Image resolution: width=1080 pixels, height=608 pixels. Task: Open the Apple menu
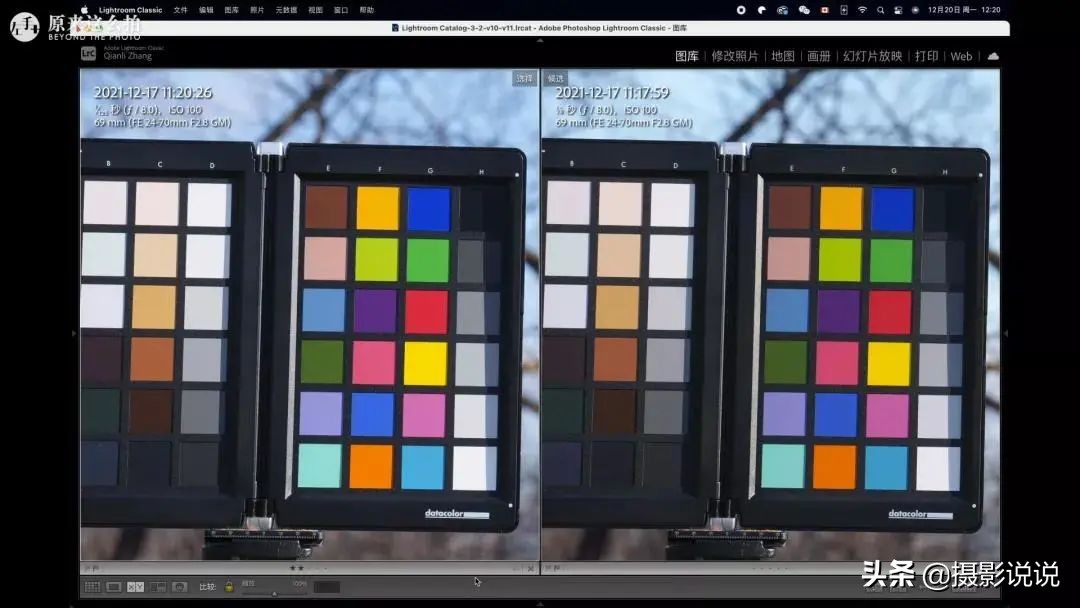click(85, 10)
